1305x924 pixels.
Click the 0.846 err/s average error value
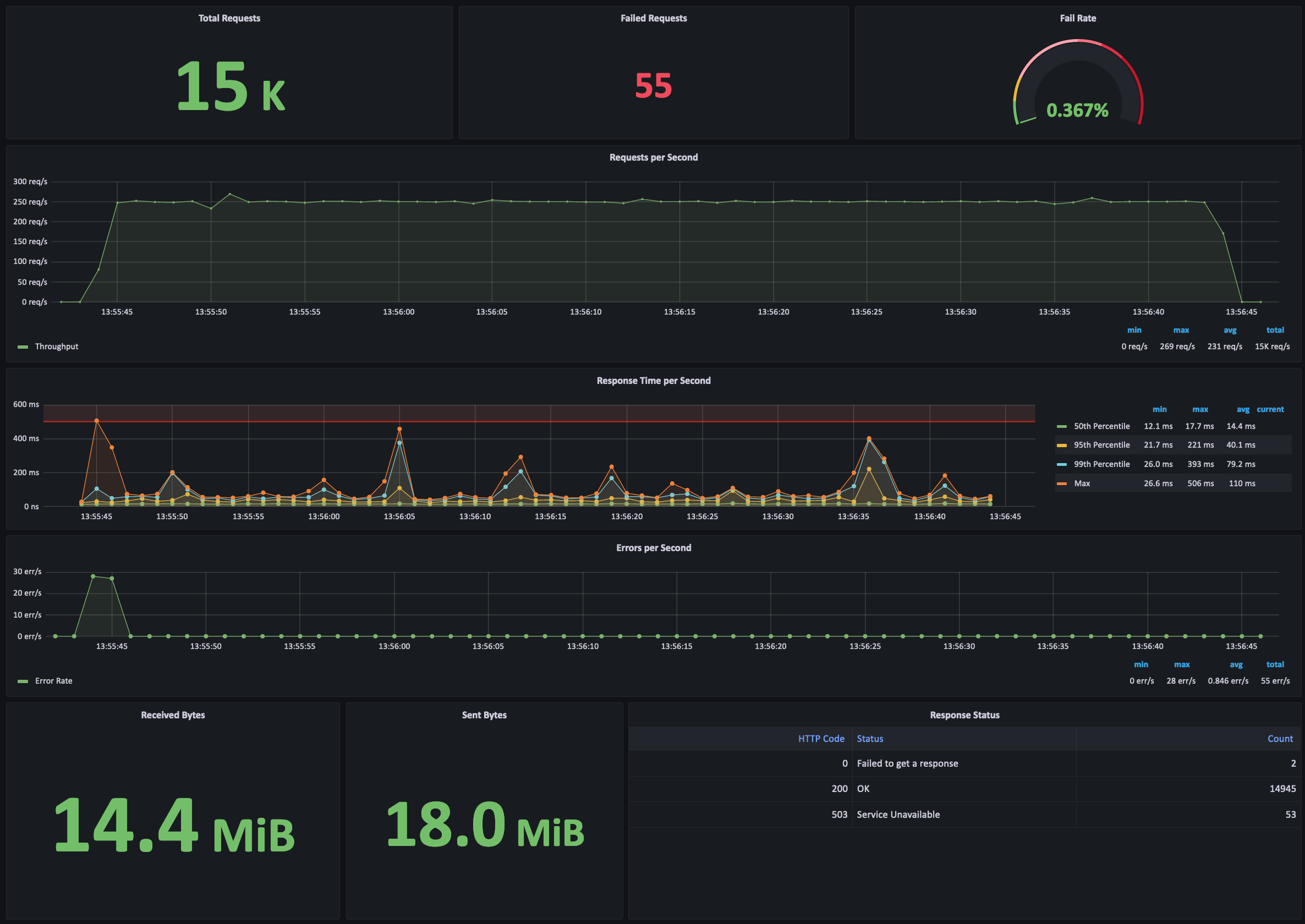[x=1228, y=681]
